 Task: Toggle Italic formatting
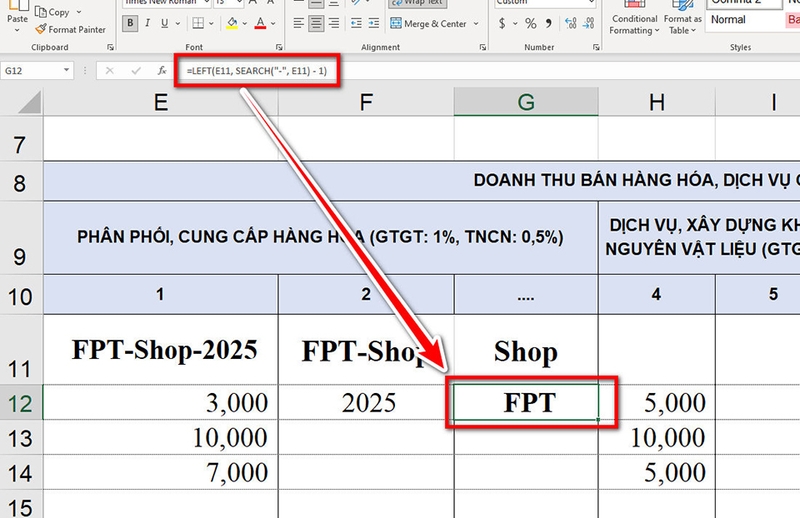pos(147,23)
